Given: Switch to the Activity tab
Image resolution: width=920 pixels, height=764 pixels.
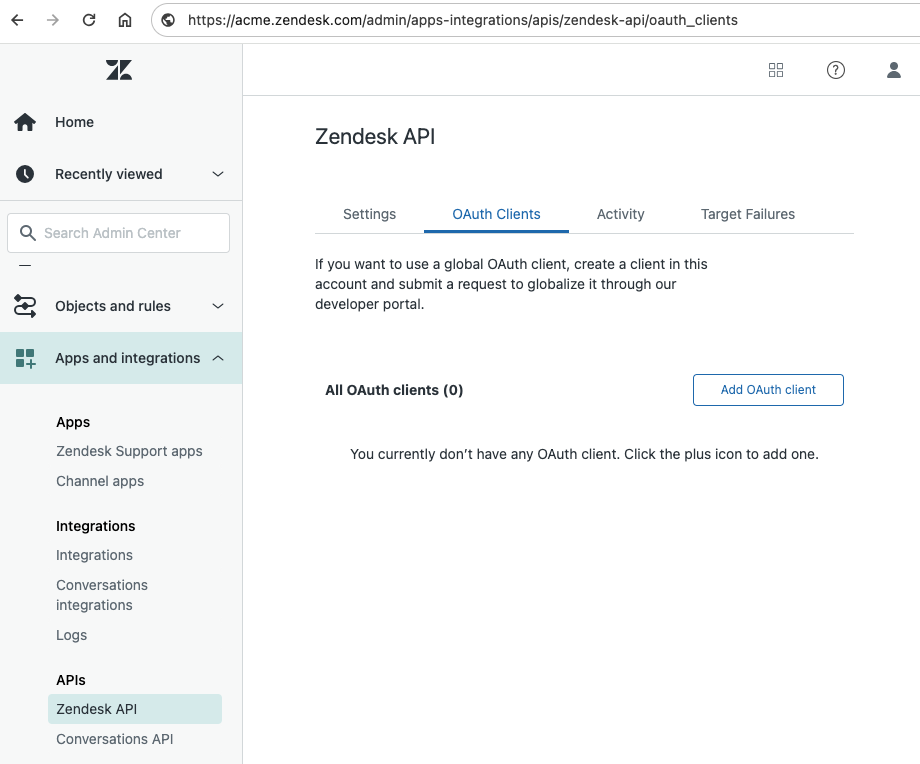Looking at the screenshot, I should (620, 214).
